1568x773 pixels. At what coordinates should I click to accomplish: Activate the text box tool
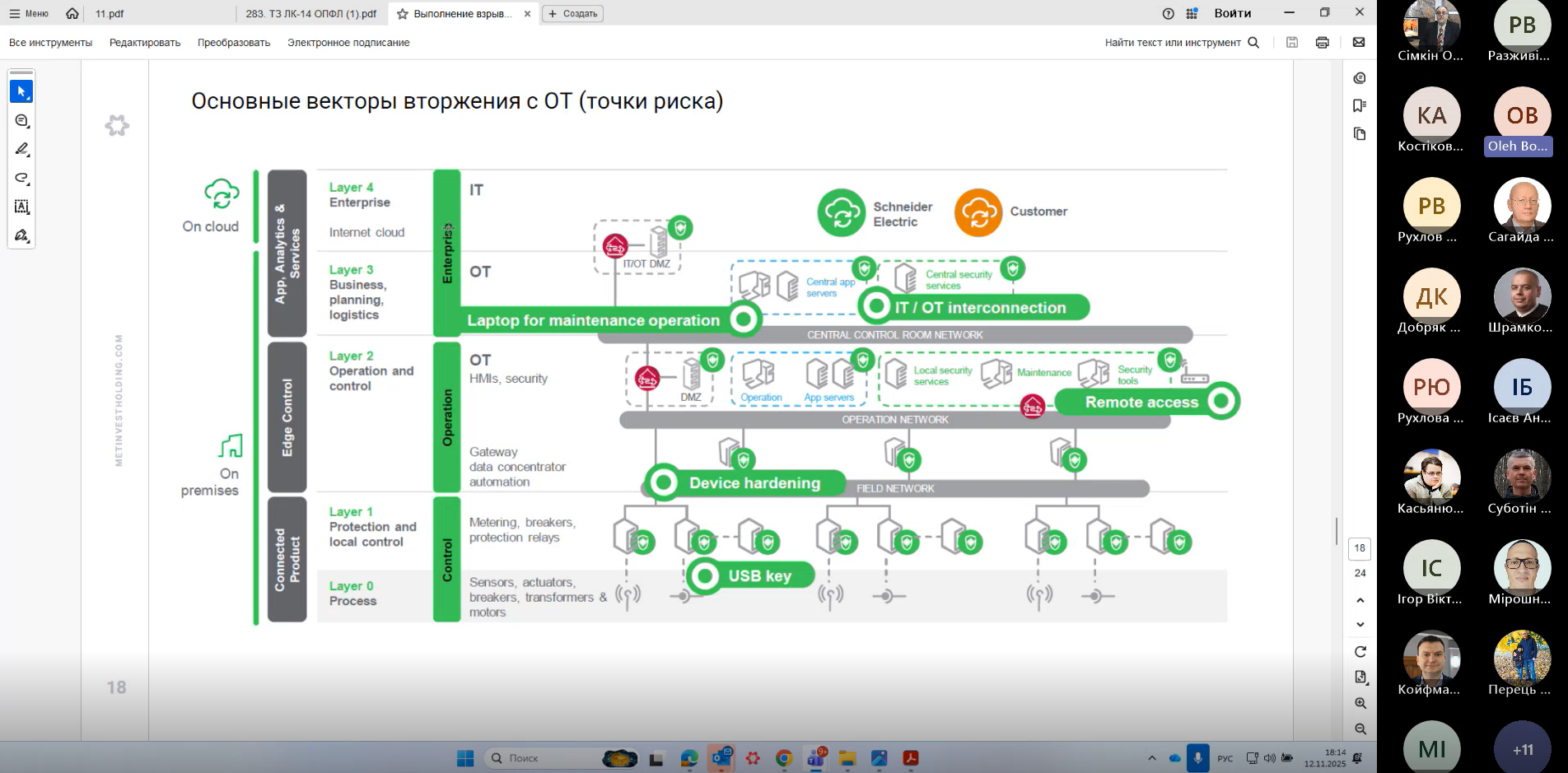tap(21, 207)
